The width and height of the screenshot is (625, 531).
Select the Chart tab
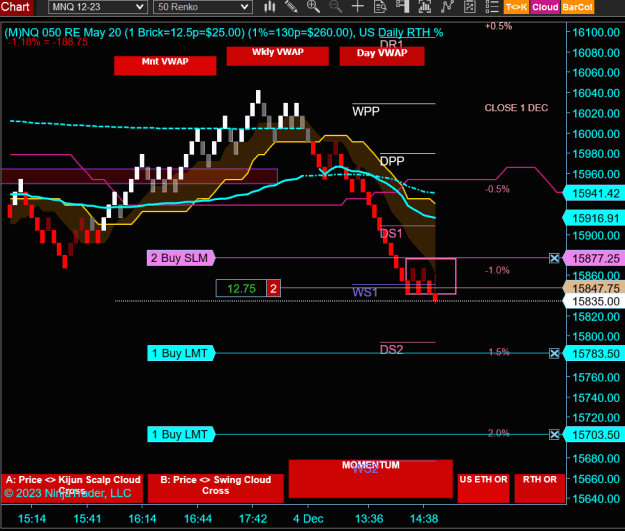16,7
